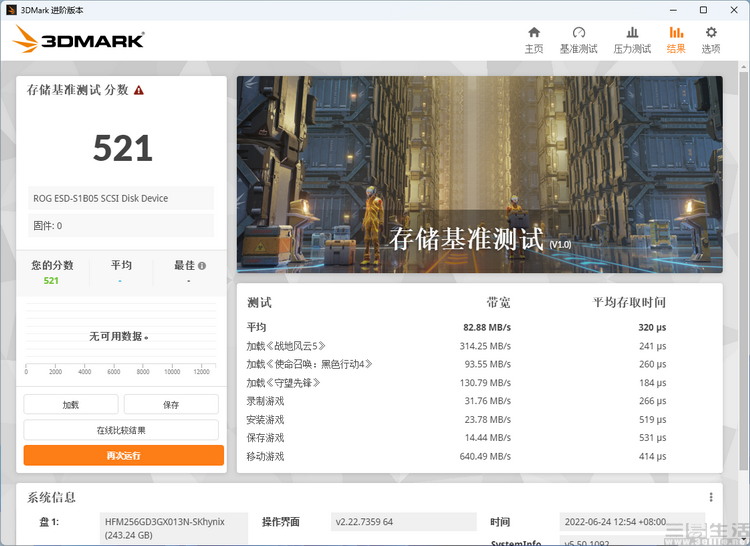Click the 314.25 MB/s bandwidth value
The width and height of the screenshot is (750, 546).
[485, 346]
